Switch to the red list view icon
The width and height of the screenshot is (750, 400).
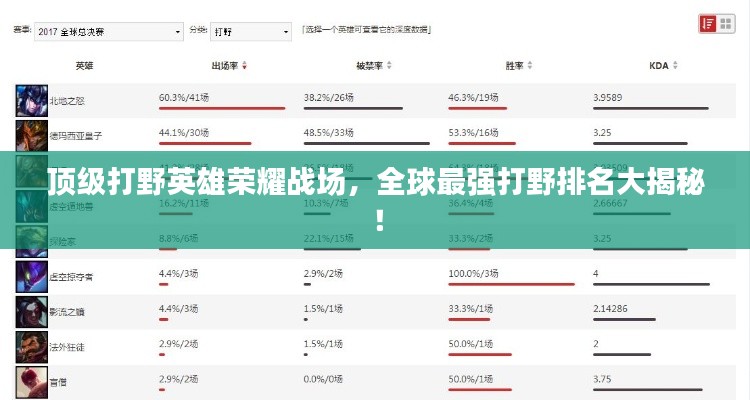pyautogui.click(x=708, y=23)
